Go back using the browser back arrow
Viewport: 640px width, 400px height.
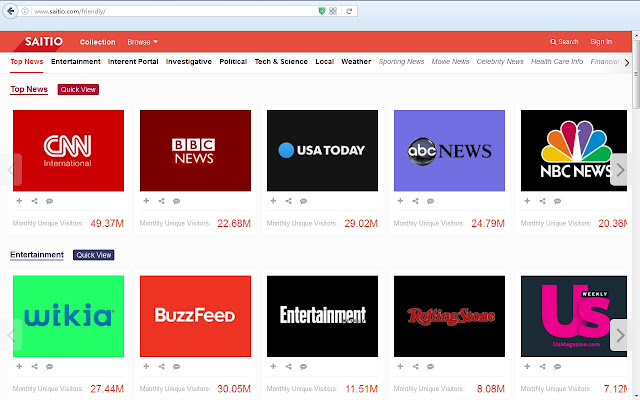[x=11, y=11]
